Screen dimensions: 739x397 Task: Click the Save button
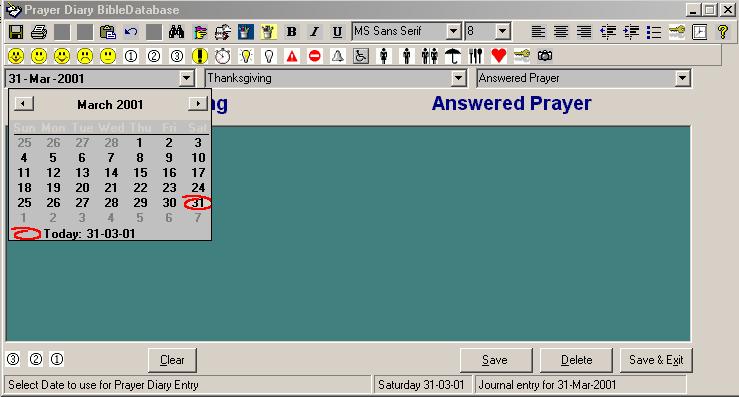tap(496, 360)
